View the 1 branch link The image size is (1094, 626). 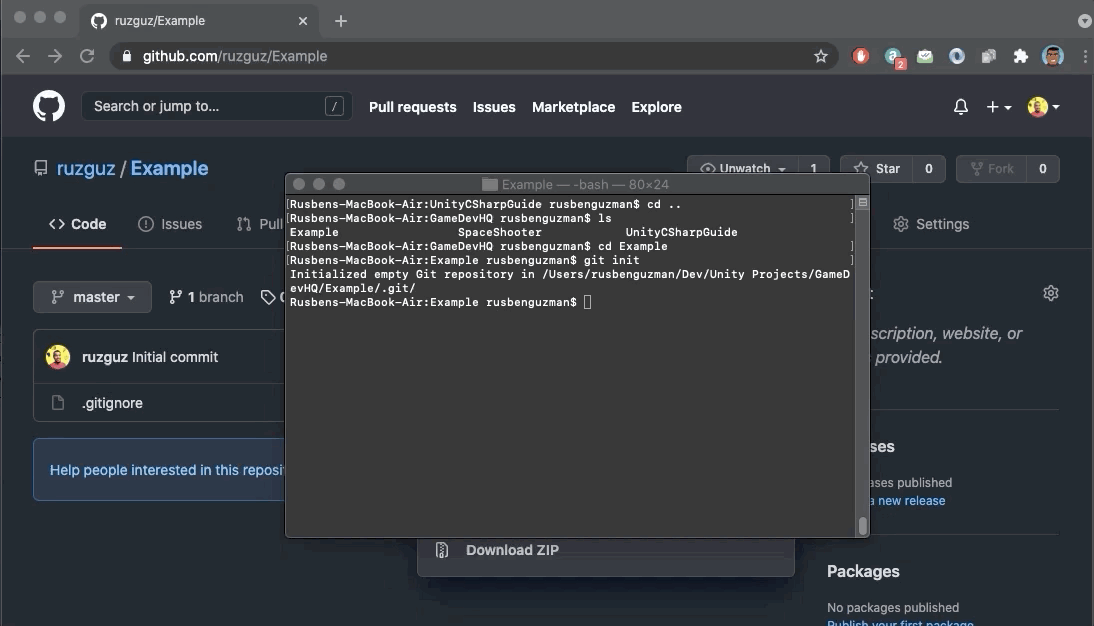click(206, 297)
